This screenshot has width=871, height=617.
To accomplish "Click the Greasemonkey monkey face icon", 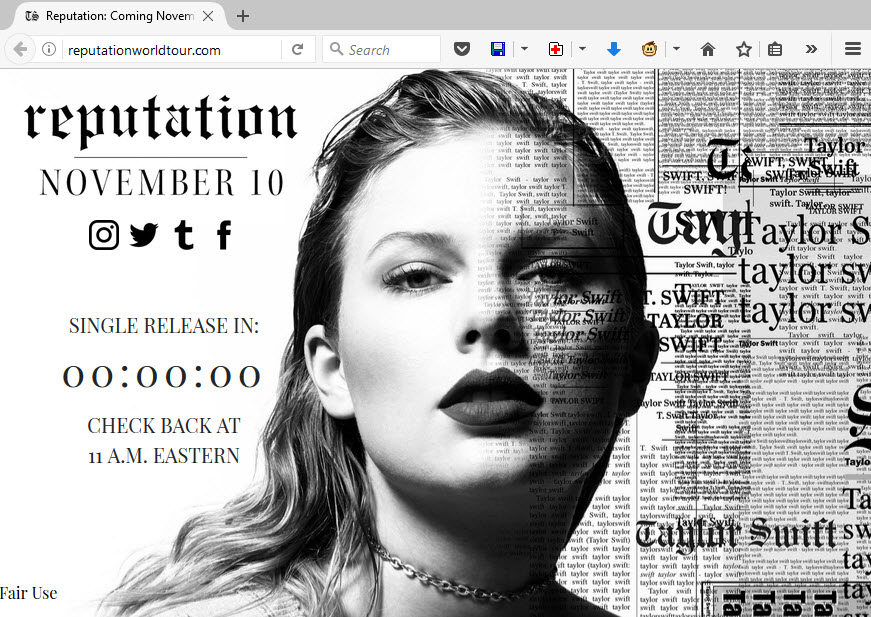I will click(649, 49).
